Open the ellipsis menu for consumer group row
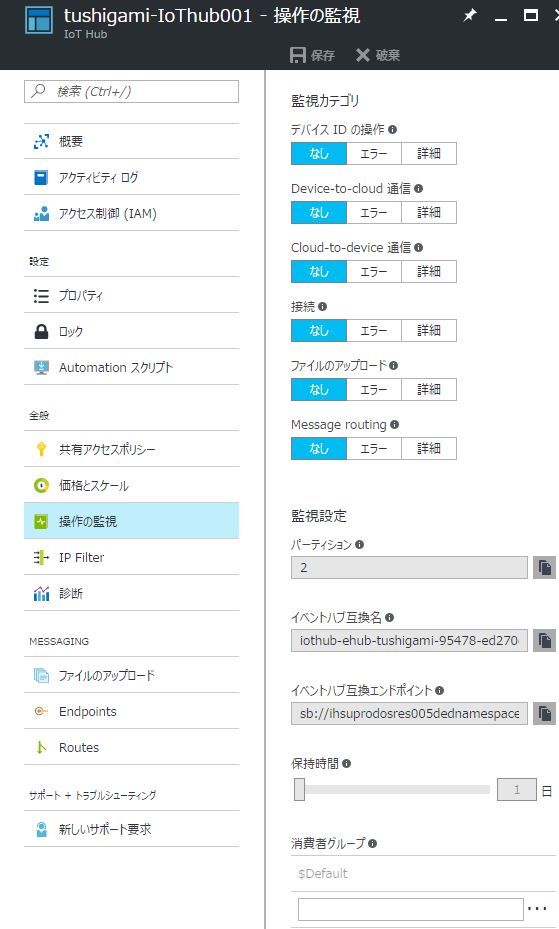Screen dimensions: 559x929 tap(536, 908)
